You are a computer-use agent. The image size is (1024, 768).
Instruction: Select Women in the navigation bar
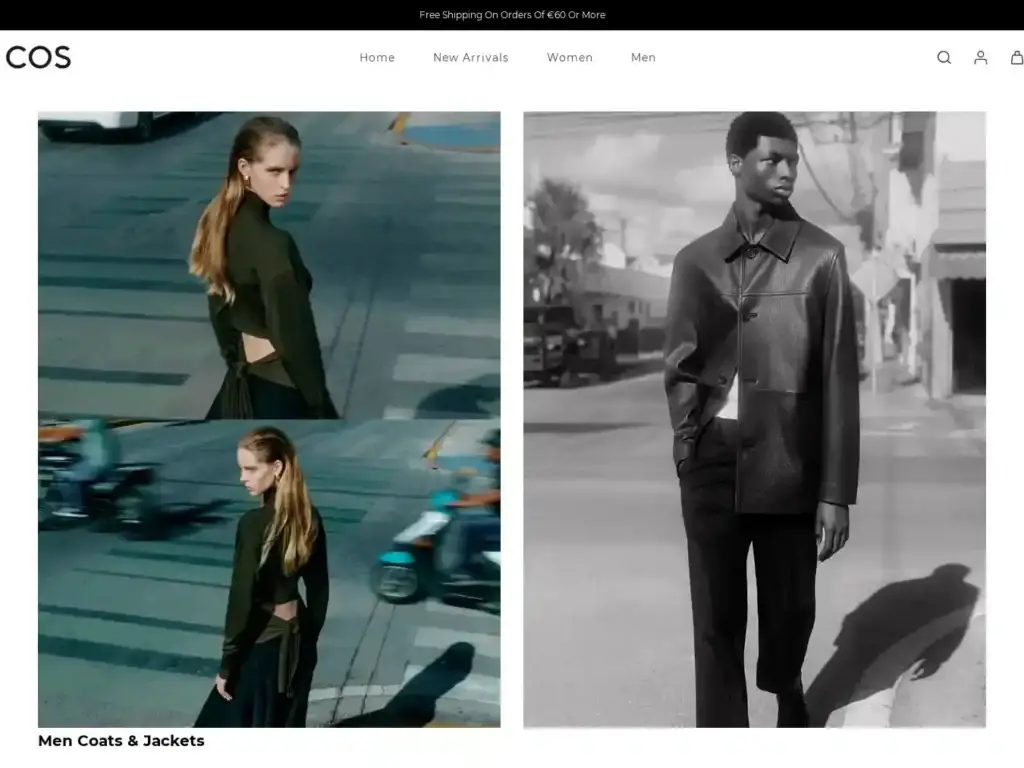[569, 58]
